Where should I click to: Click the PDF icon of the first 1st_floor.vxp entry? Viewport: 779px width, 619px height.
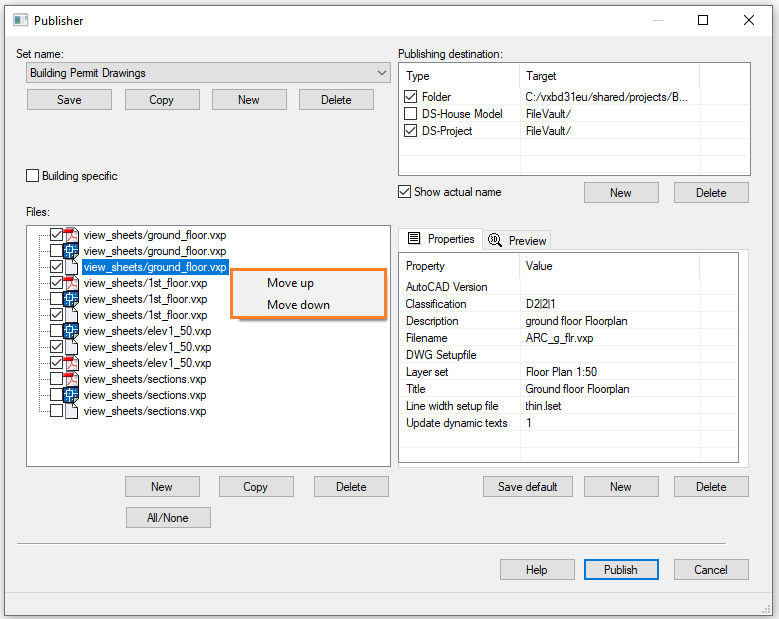[72, 283]
